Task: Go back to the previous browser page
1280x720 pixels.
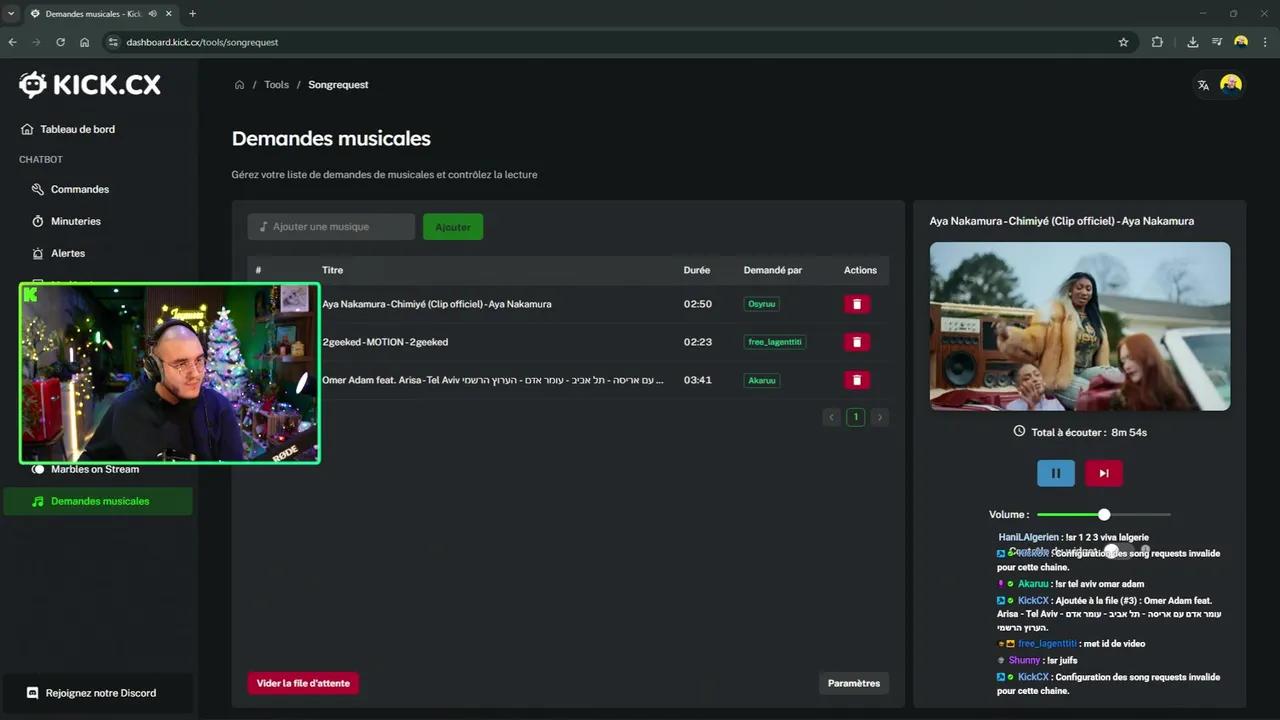Action: pos(13,42)
